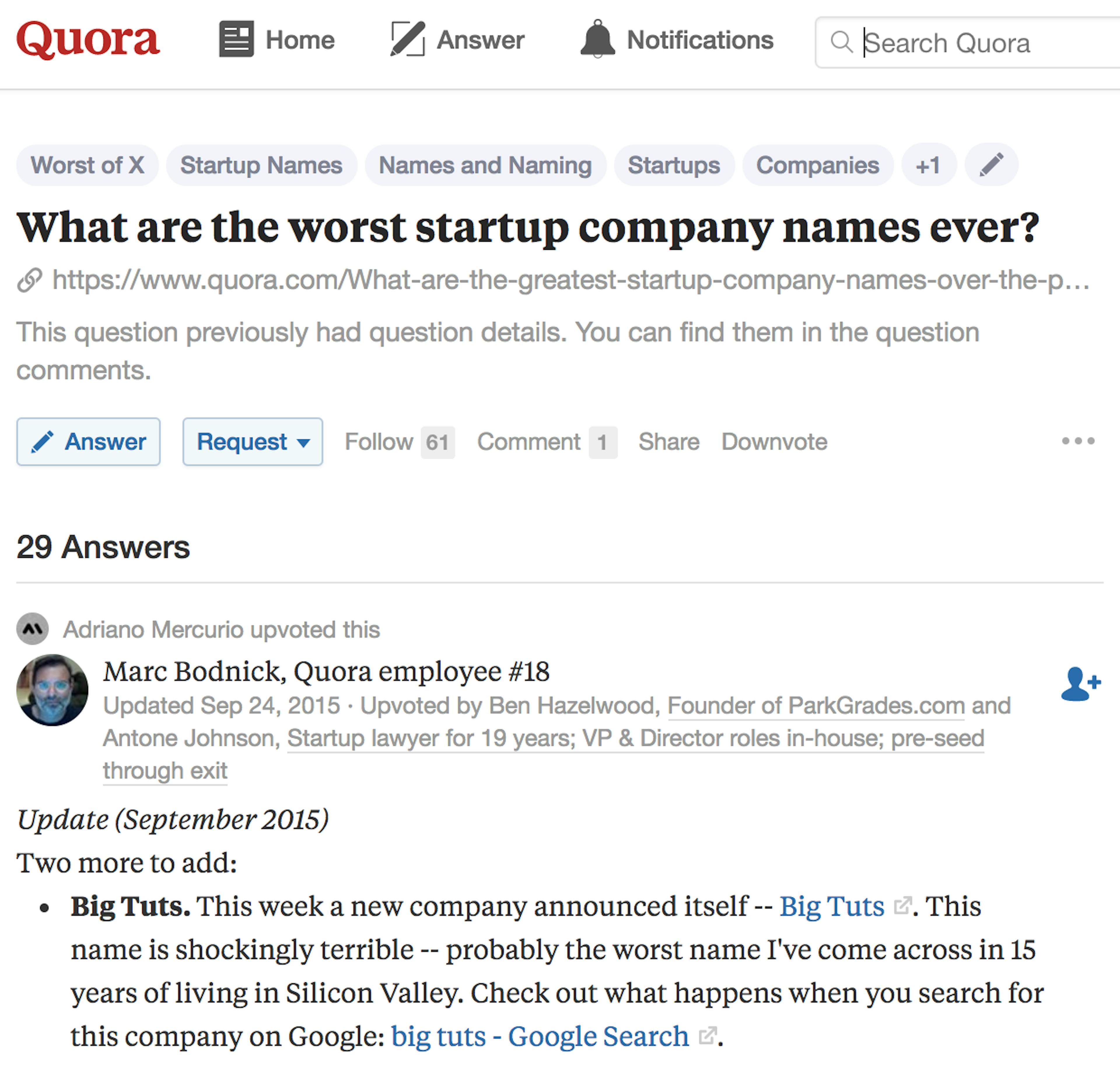Click the question link chain icon
The width and height of the screenshot is (1120, 1075).
point(30,280)
